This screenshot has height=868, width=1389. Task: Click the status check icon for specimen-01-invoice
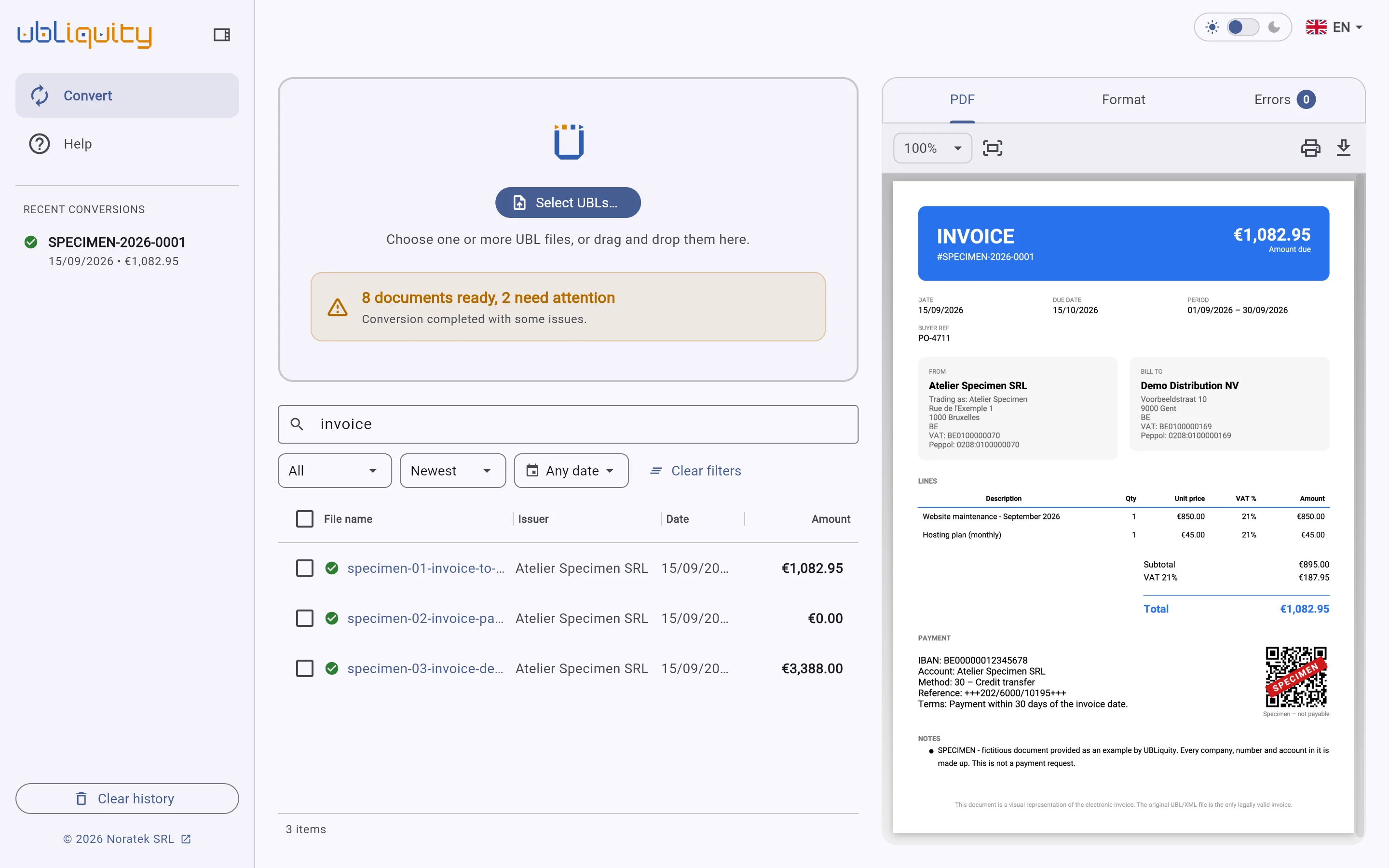332,569
